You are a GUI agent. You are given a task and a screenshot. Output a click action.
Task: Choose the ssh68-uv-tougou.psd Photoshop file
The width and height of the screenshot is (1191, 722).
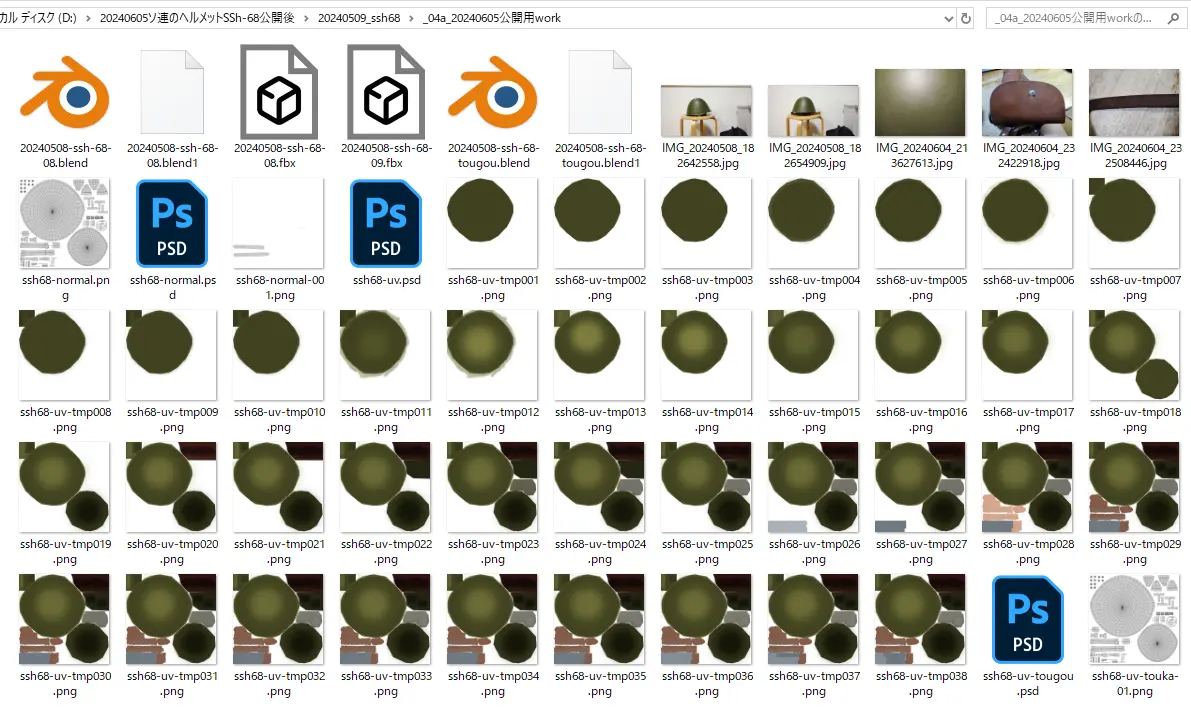pos(1027,620)
